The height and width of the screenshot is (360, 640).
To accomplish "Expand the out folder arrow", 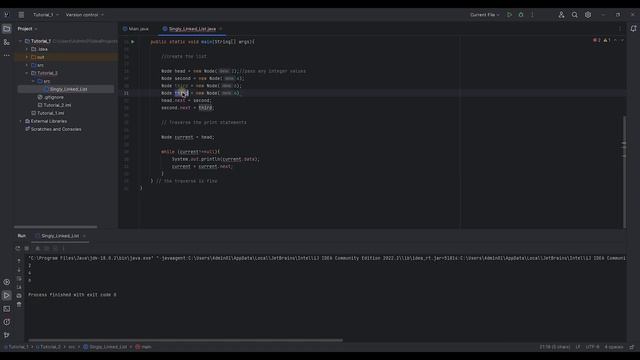I will [x=27, y=57].
